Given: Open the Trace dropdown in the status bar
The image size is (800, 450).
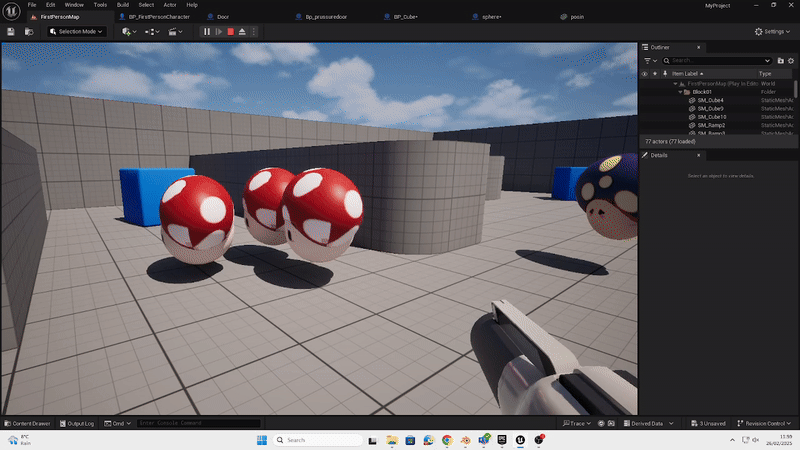Looking at the screenshot, I should [x=577, y=423].
